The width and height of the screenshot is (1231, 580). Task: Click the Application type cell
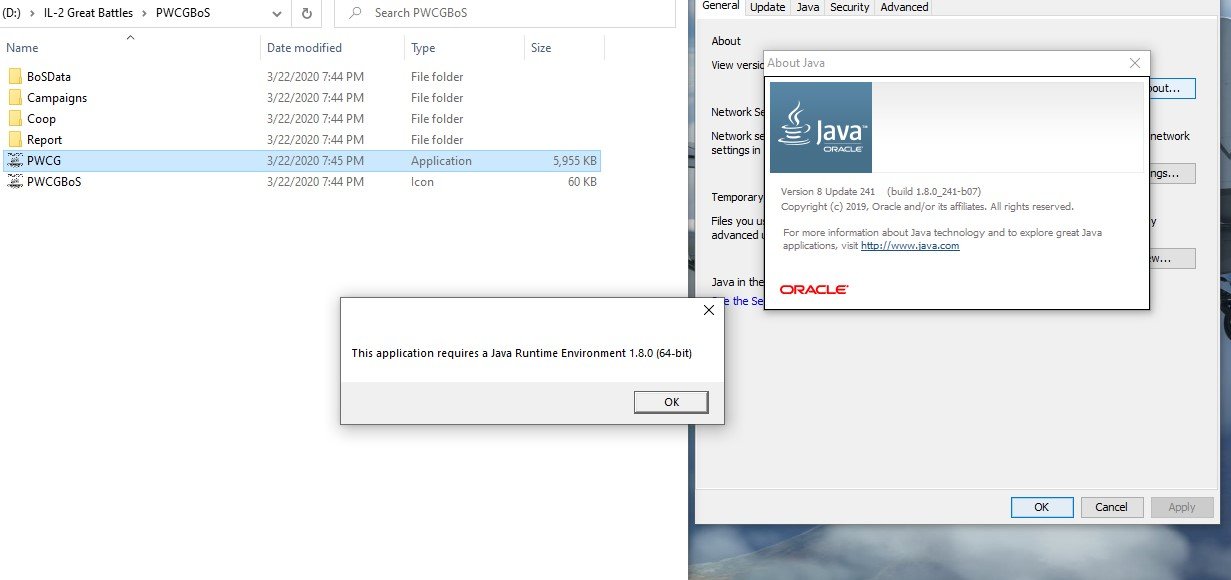point(441,161)
